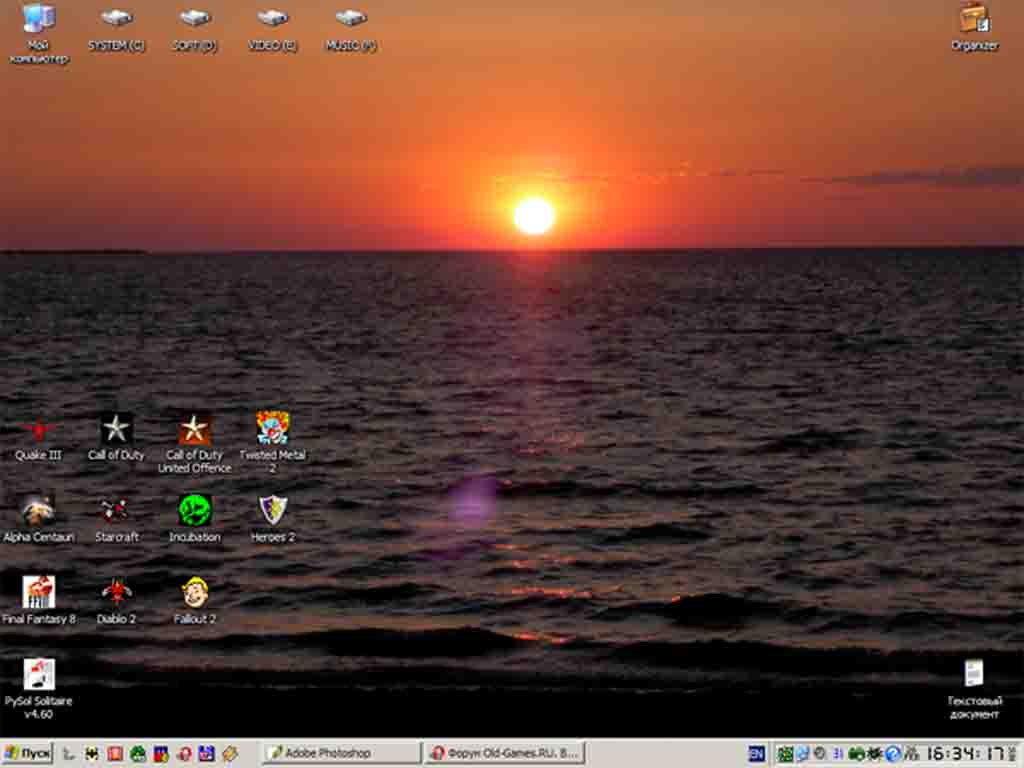This screenshot has height=768, width=1024.
Task: Open the EN language indicator
Action: pos(756,753)
